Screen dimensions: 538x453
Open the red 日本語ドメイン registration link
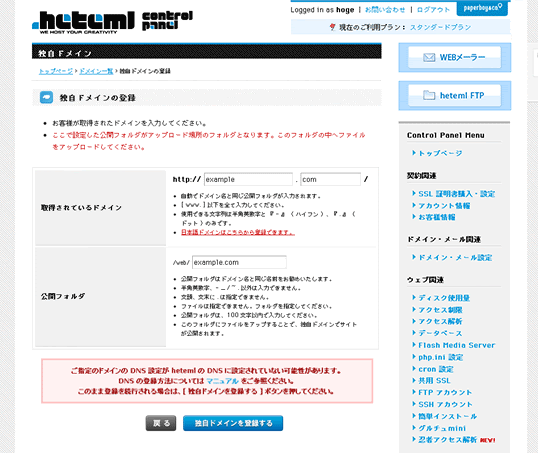[238, 232]
